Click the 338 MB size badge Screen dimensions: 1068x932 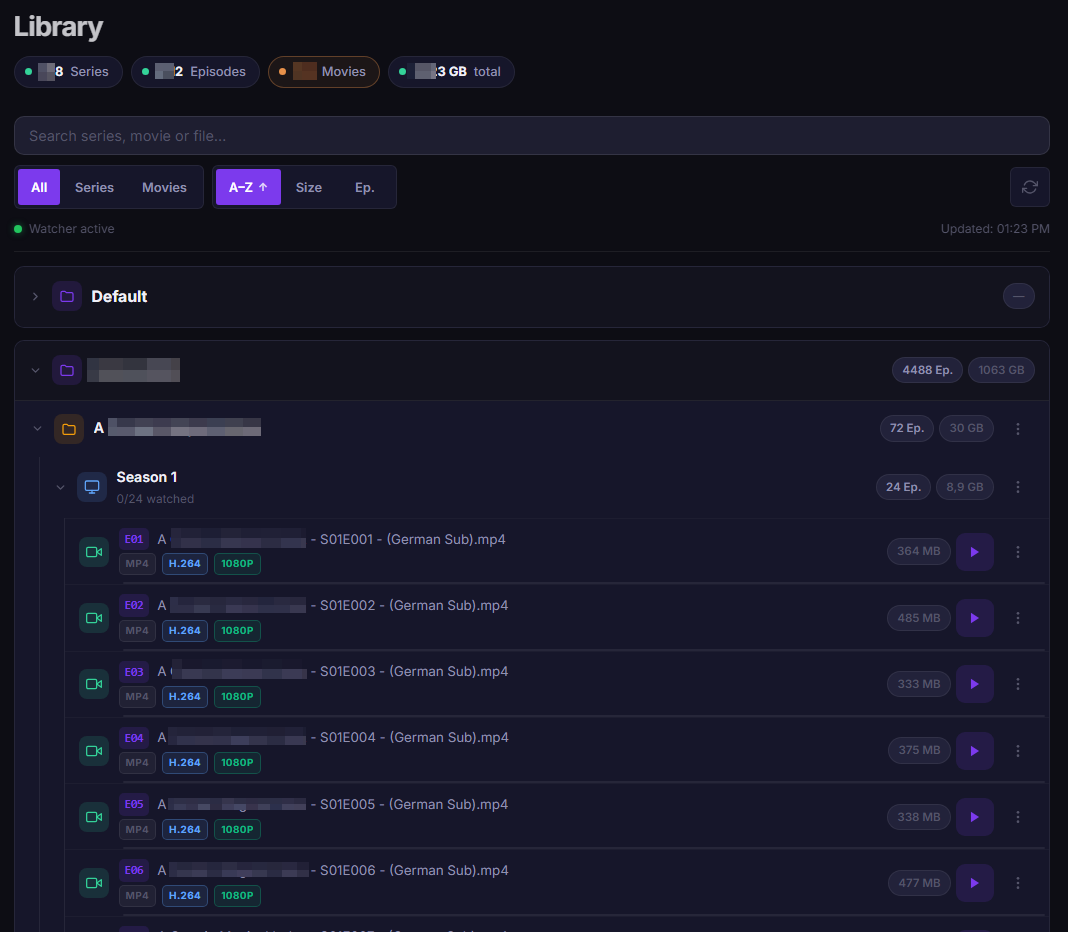tap(918, 817)
